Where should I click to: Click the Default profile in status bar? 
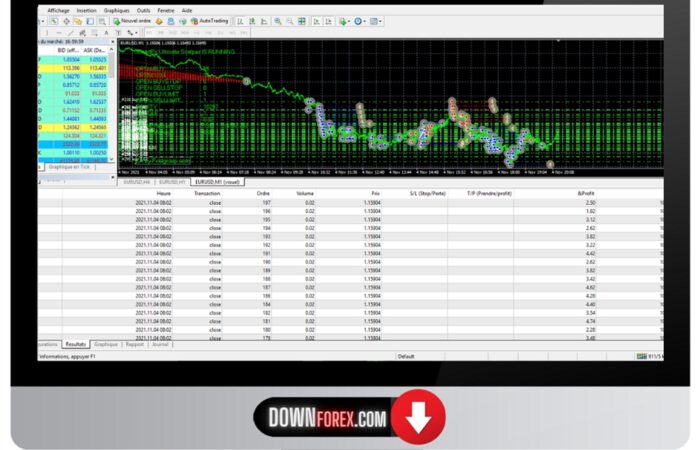[406, 356]
